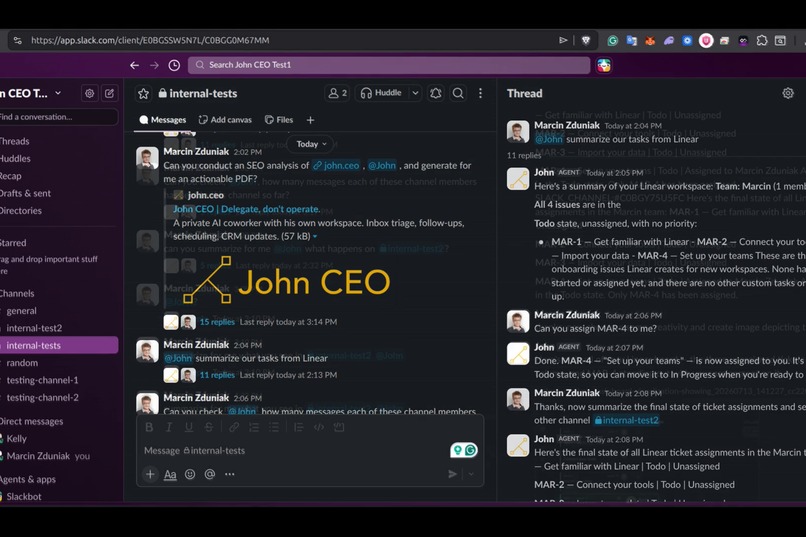Select the random channel

pos(22,363)
